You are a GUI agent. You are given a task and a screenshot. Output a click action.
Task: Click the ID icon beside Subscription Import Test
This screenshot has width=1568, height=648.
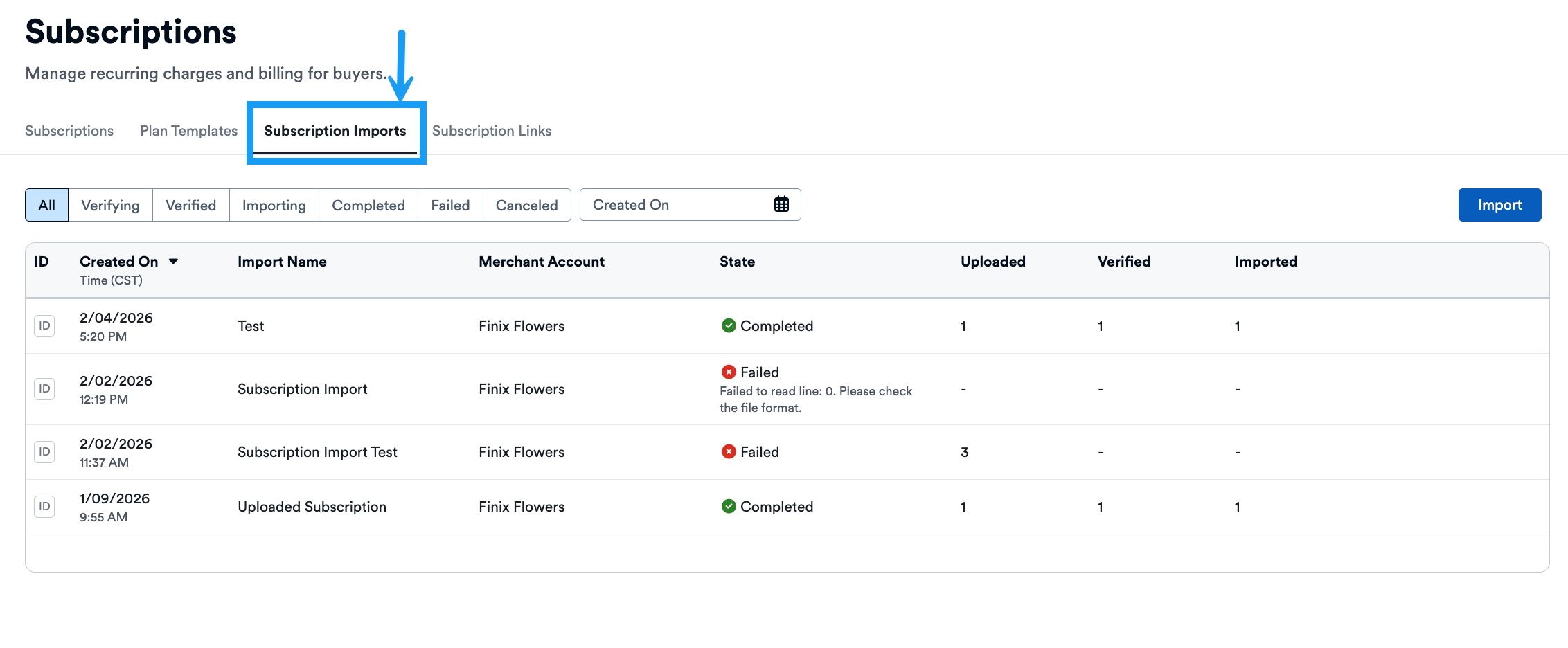tap(44, 451)
